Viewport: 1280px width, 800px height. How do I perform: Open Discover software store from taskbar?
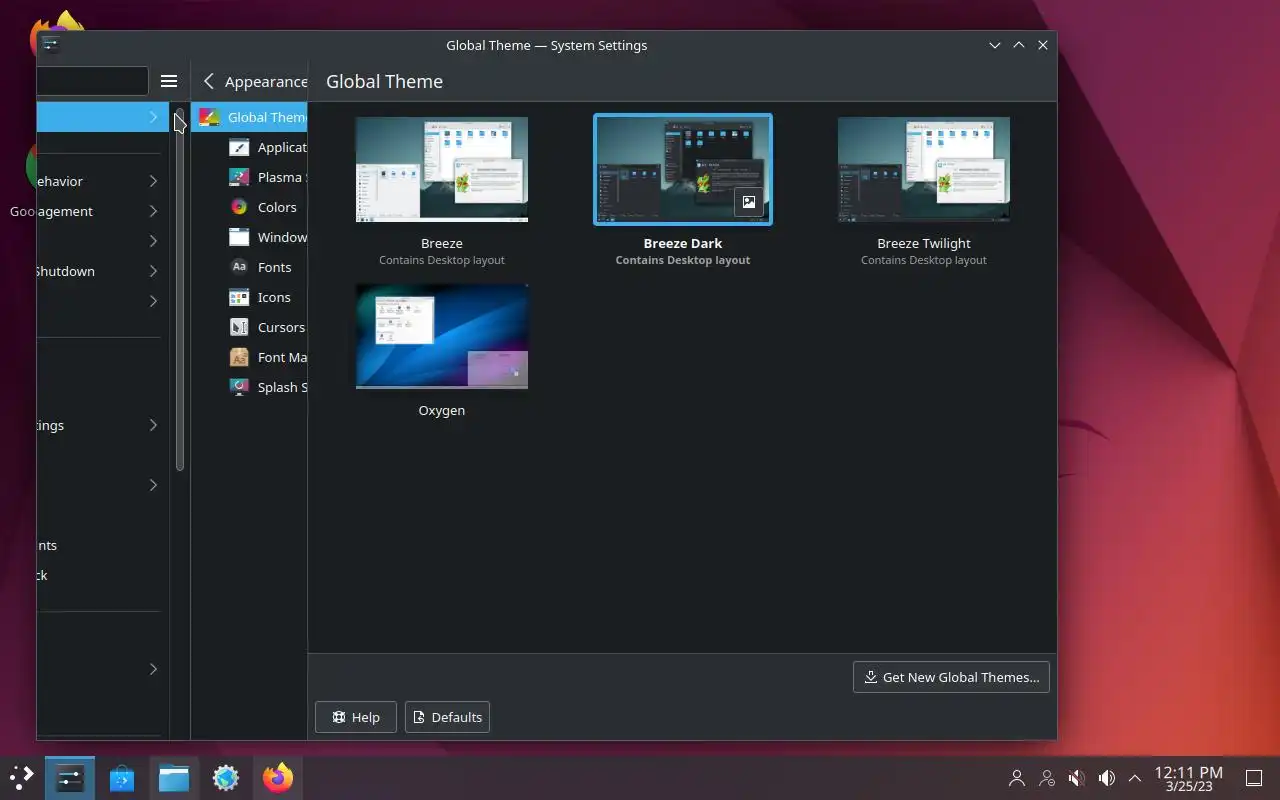pos(122,777)
